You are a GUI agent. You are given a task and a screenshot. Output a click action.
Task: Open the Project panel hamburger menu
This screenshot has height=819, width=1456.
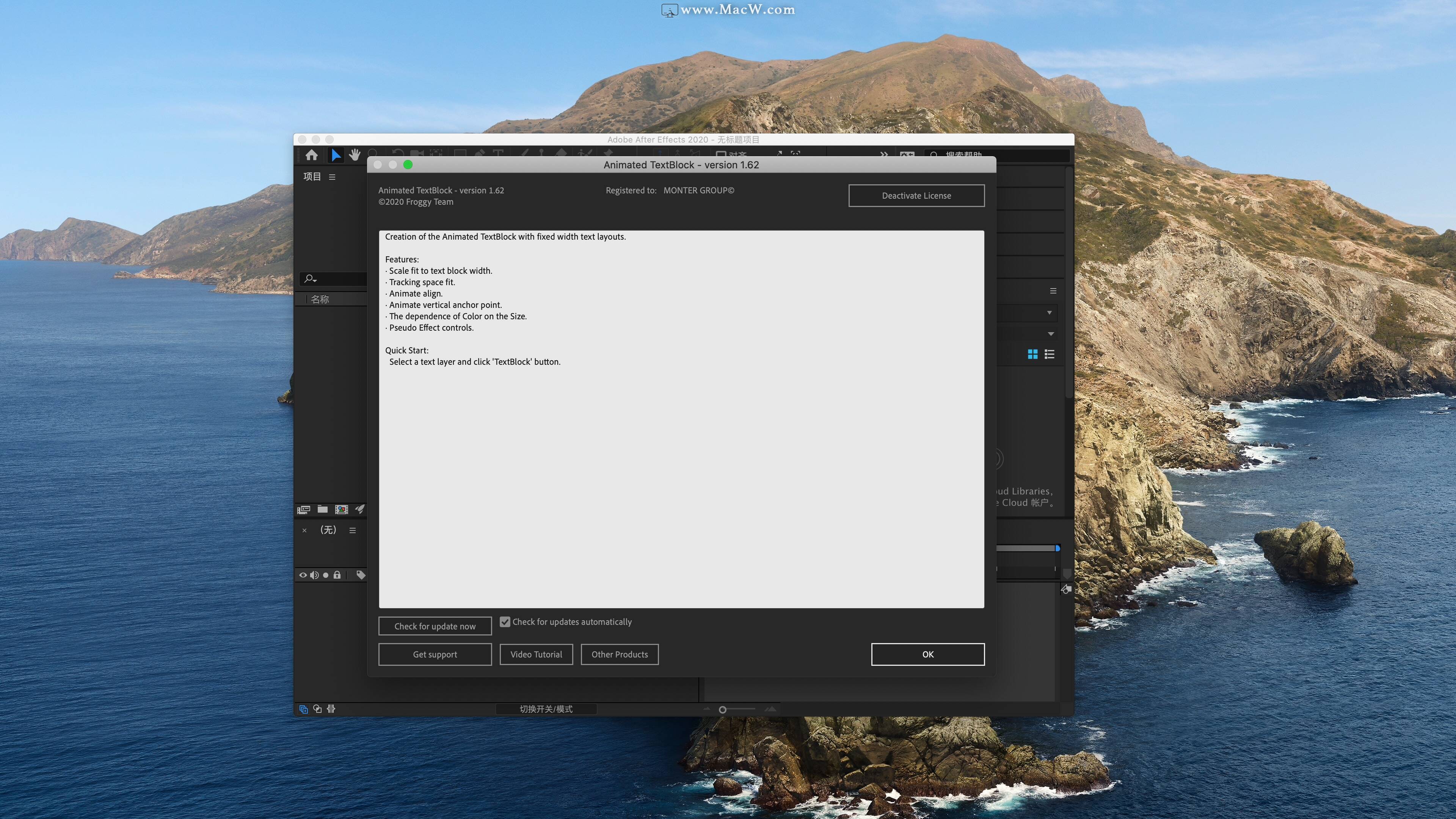click(x=333, y=177)
